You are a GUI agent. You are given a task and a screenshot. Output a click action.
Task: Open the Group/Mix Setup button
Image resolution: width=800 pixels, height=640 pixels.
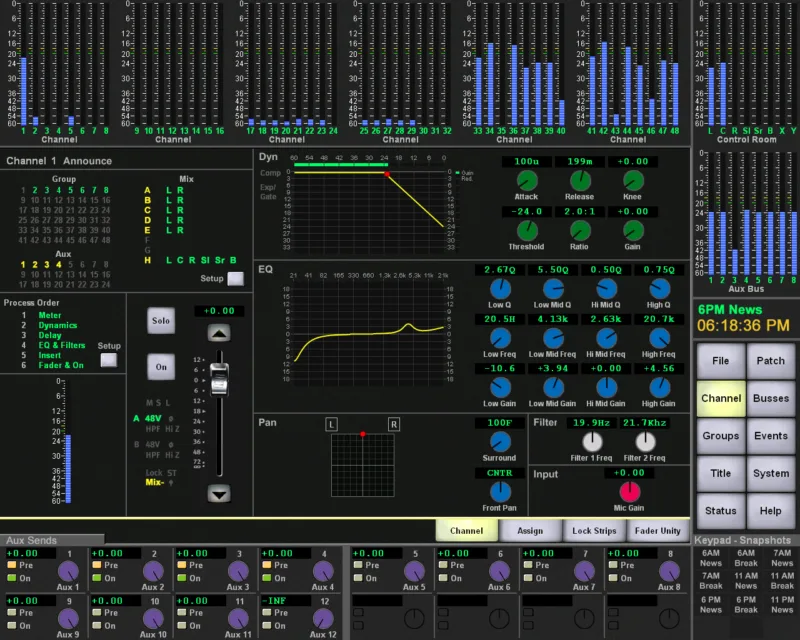pyautogui.click(x=235, y=279)
